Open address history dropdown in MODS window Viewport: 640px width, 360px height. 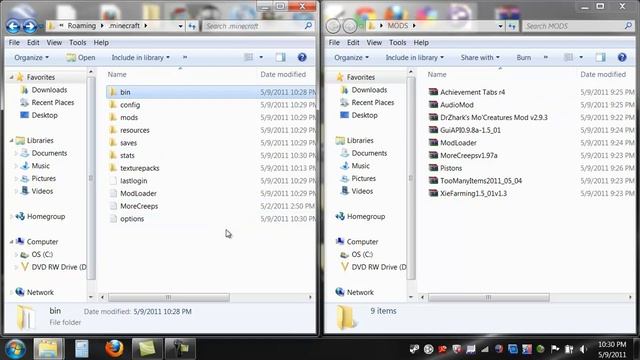pyautogui.click(x=500, y=26)
